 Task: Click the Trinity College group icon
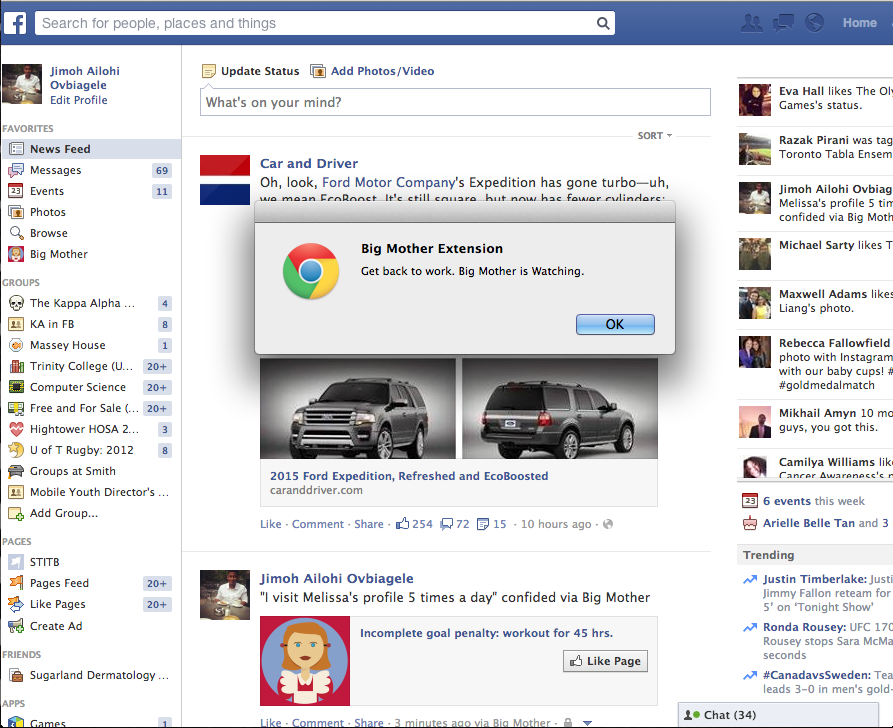point(17,366)
